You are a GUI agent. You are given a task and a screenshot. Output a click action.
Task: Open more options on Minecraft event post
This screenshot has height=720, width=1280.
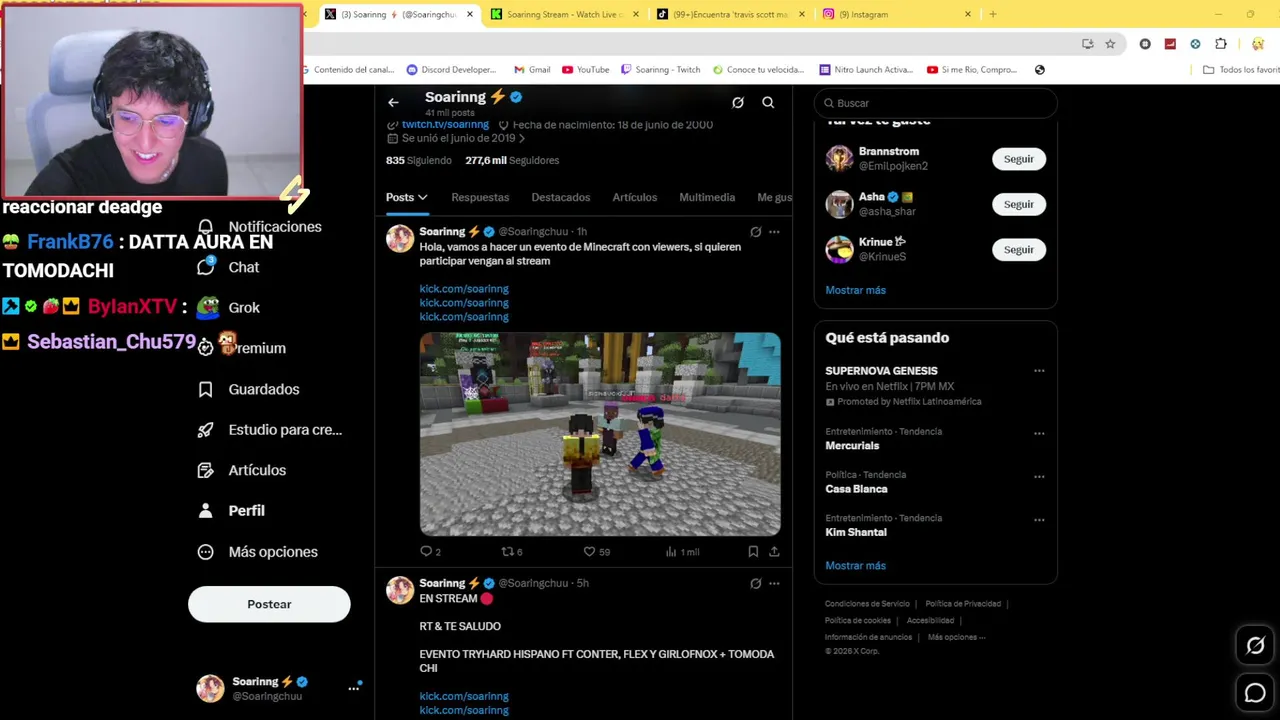(x=774, y=232)
